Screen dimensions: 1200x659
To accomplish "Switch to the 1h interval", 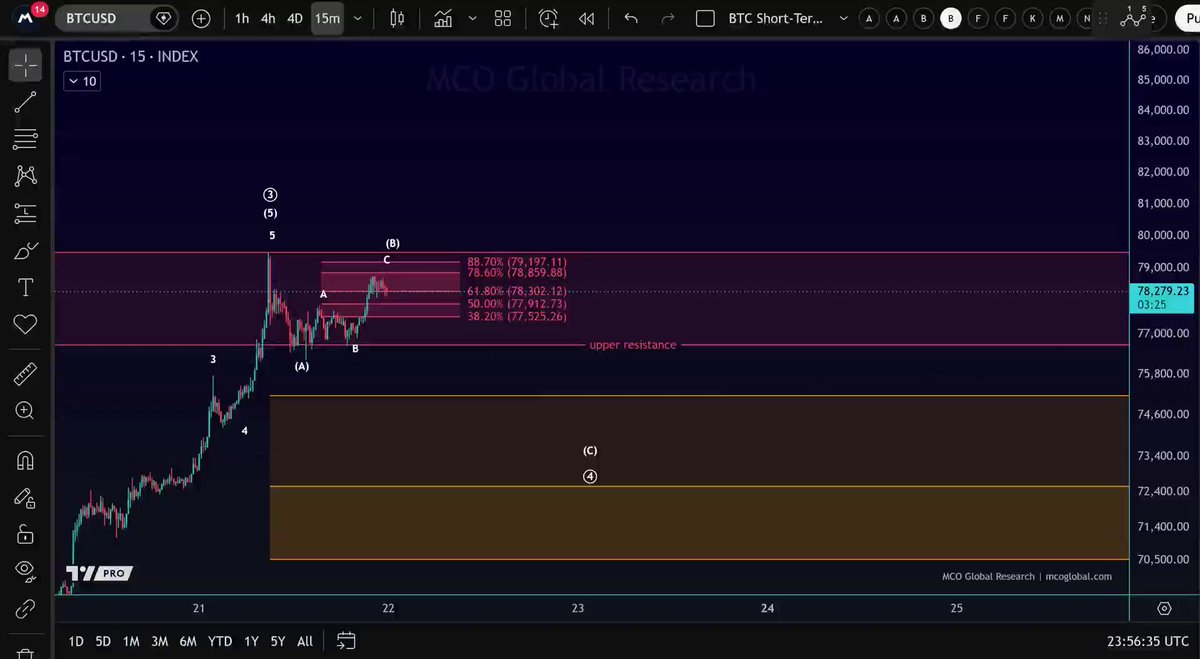I will tap(242, 18).
